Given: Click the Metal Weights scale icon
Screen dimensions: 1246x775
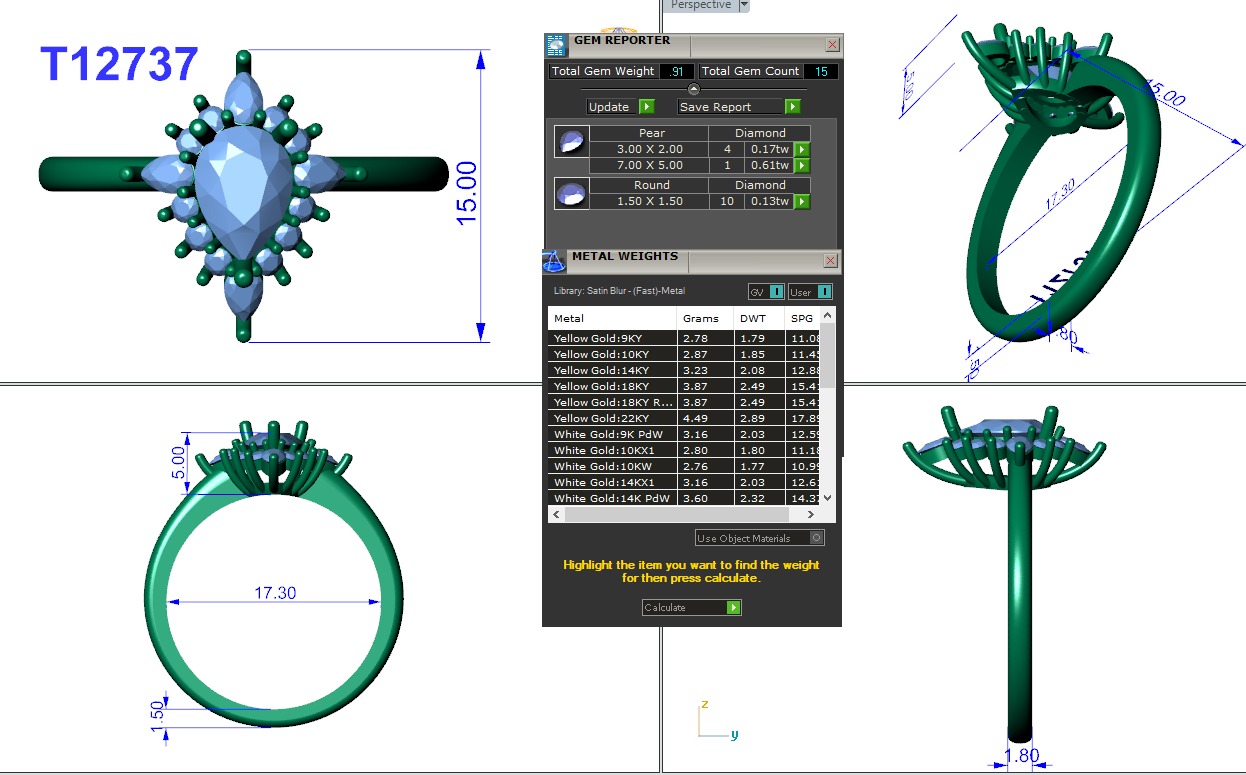Looking at the screenshot, I should pos(554,262).
